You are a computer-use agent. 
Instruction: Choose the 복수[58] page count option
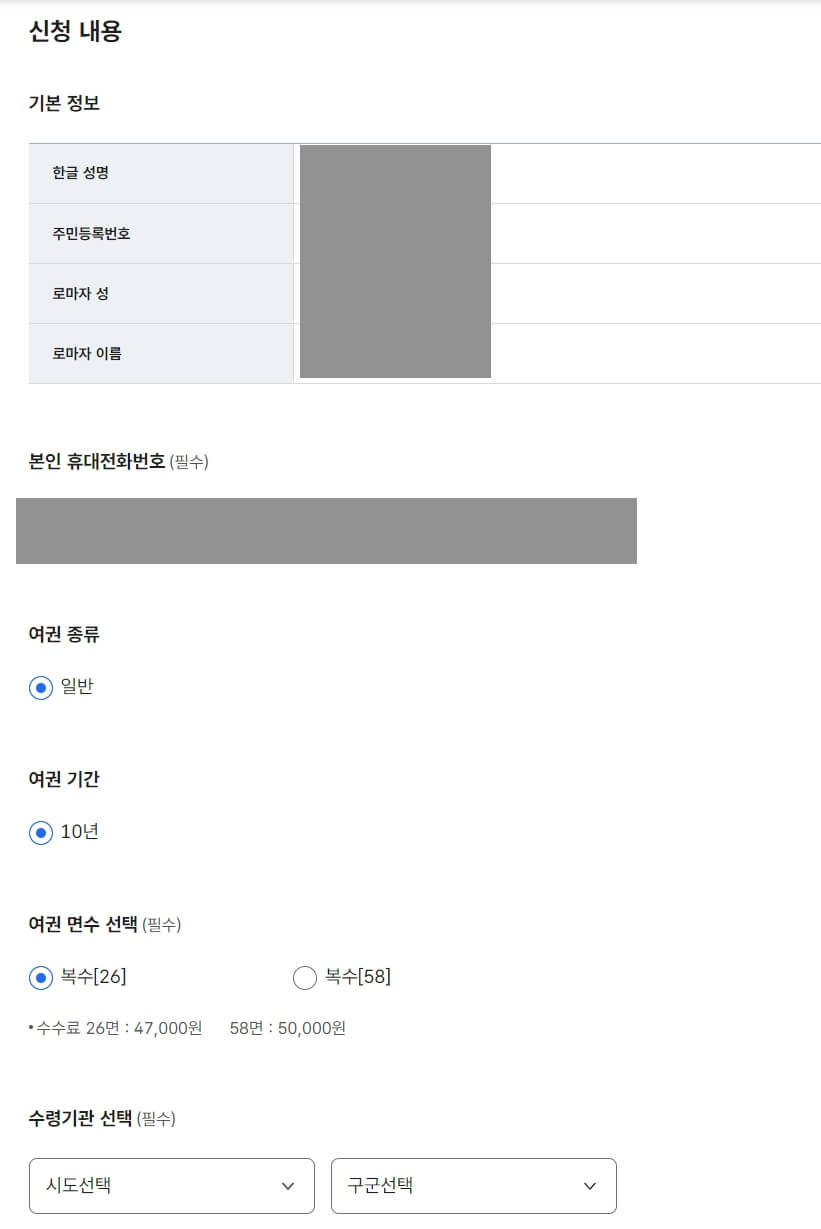(x=304, y=978)
